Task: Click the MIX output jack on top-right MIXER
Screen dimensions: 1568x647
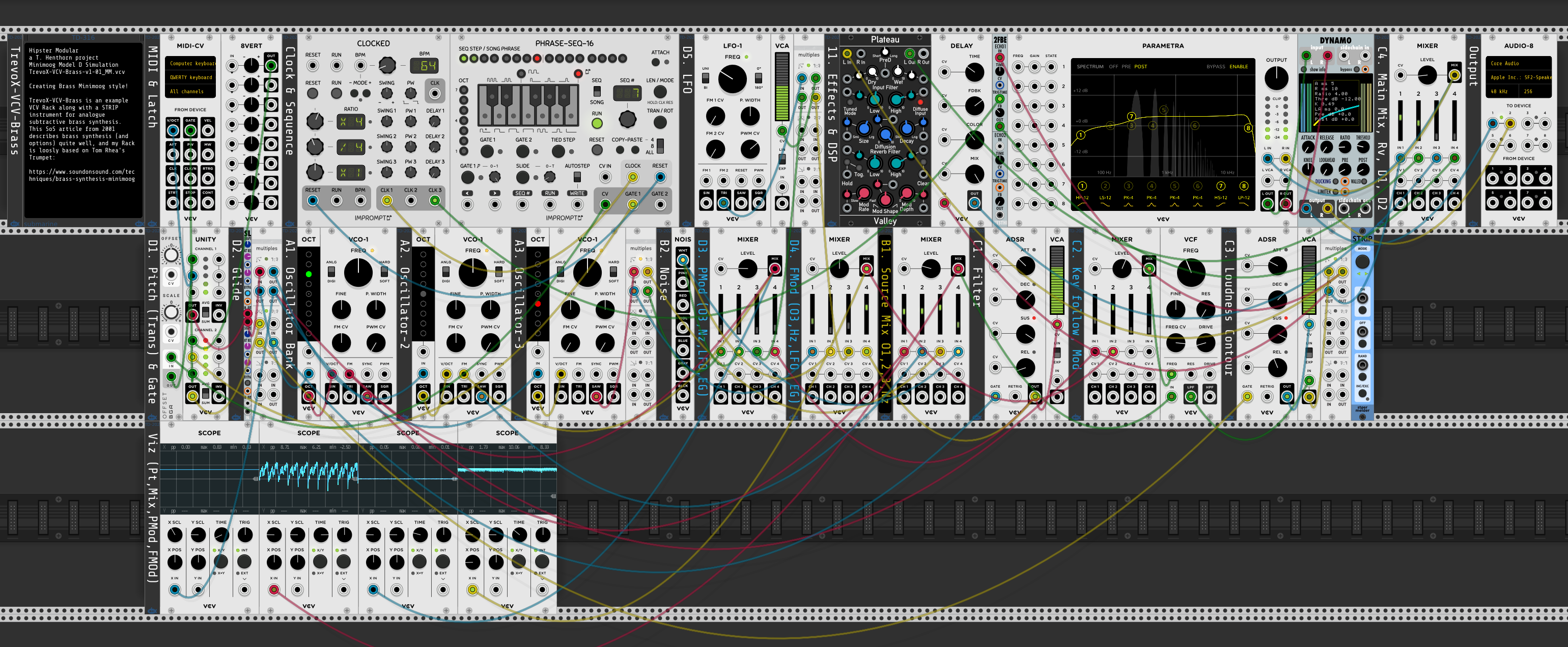Action: pyautogui.click(x=1454, y=75)
